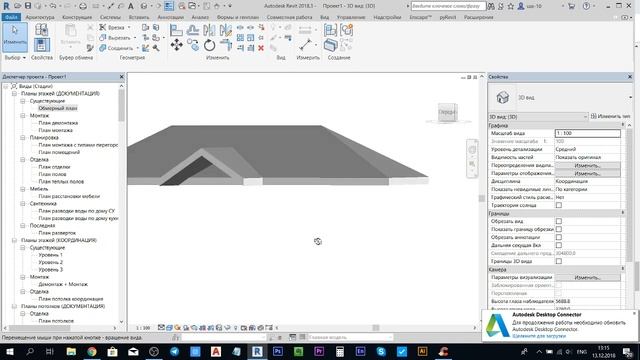Click the Trim/Extend to corner tool
The image size is (640, 360).
click(225, 45)
